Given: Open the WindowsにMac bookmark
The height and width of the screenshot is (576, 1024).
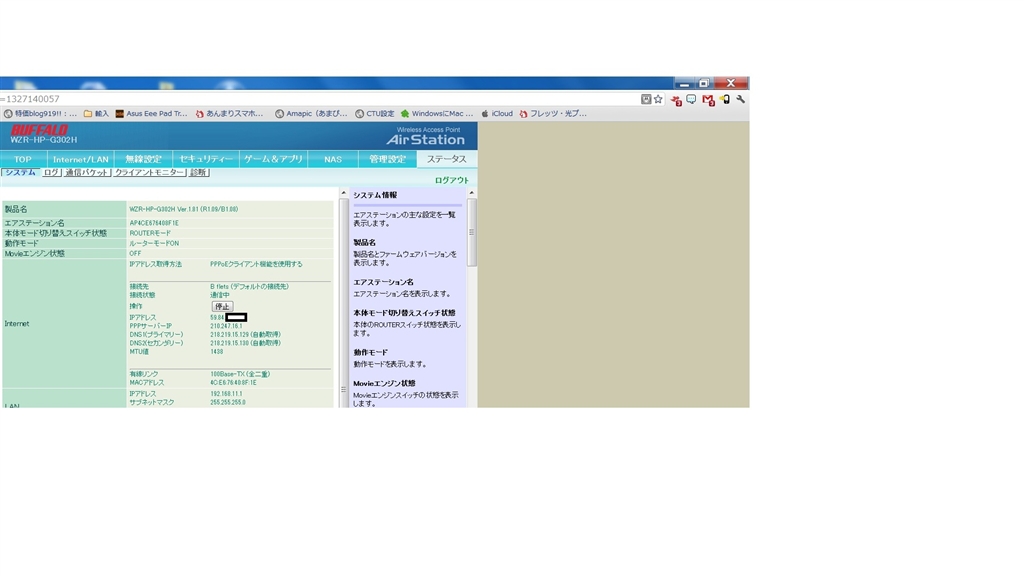Looking at the screenshot, I should 437,114.
